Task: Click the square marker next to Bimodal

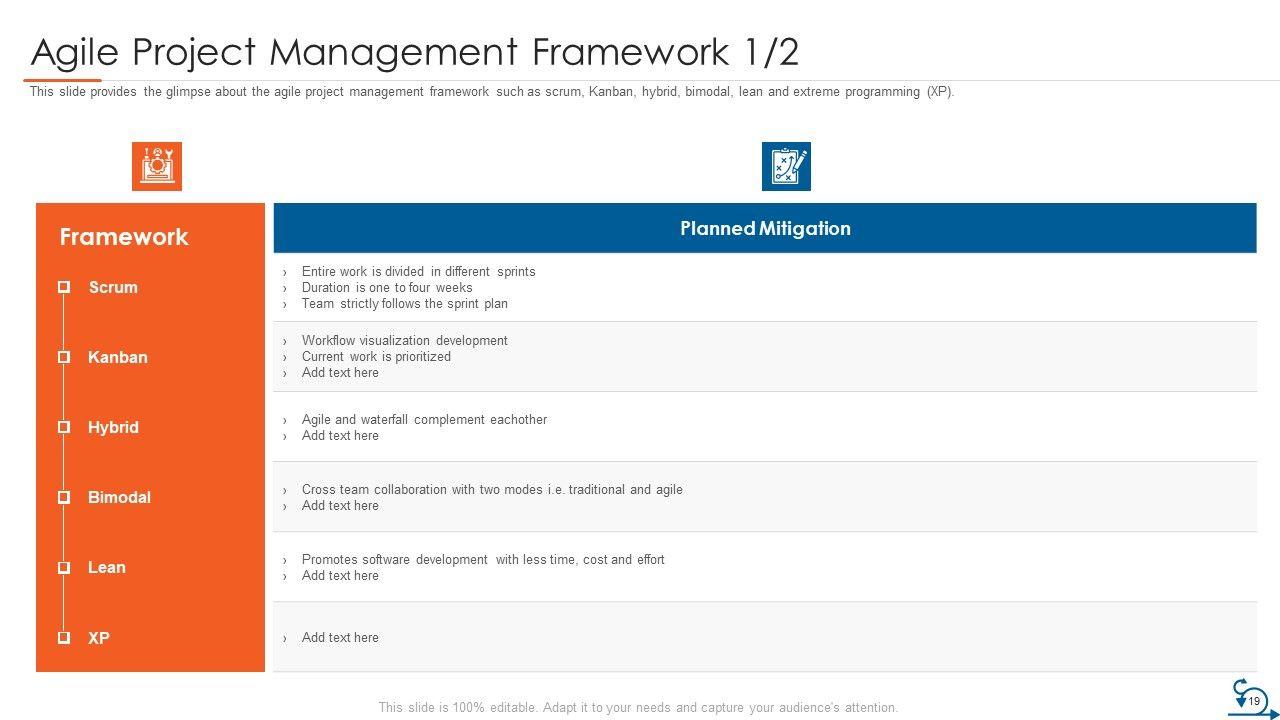Action: [64, 497]
